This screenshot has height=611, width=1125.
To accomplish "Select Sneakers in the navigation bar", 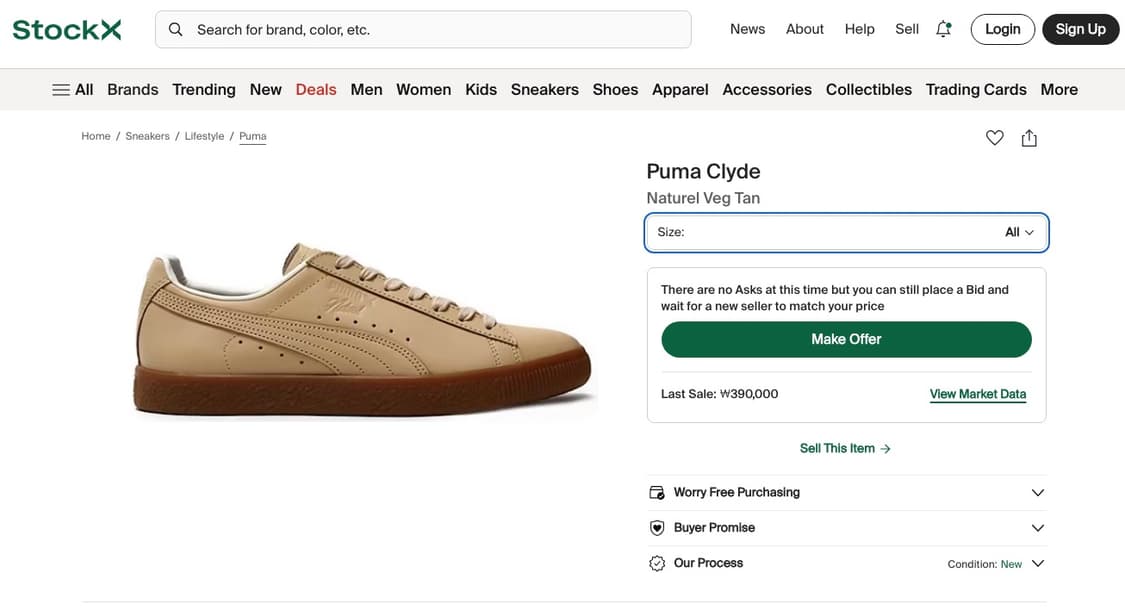I will (x=544, y=90).
